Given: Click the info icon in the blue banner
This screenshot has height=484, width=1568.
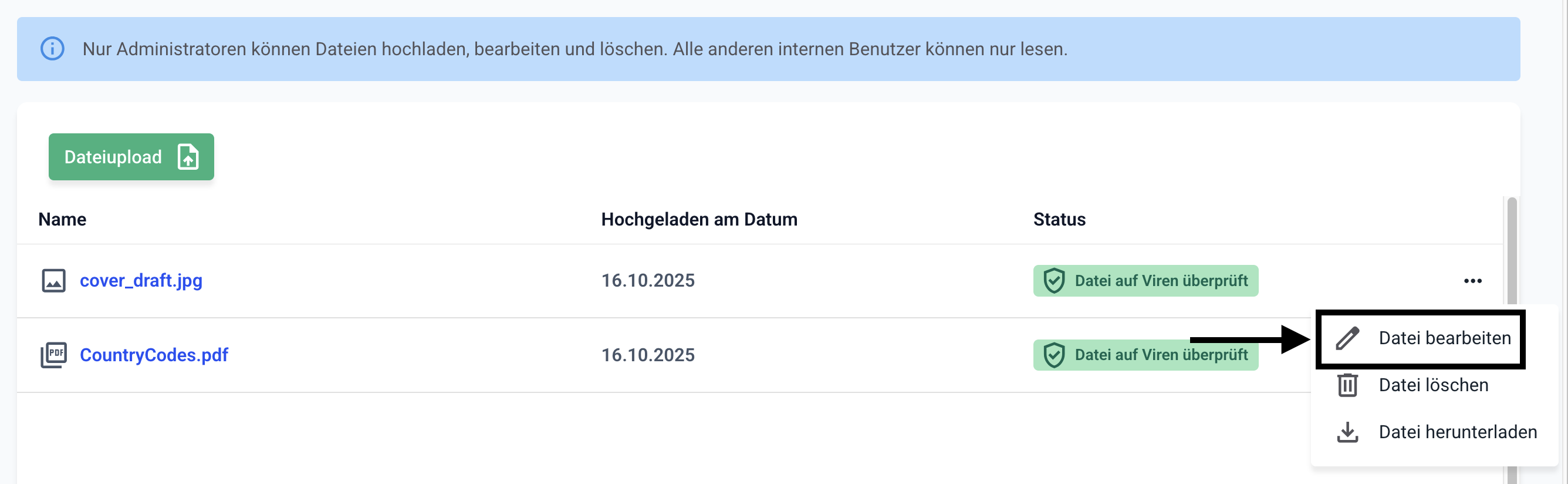Looking at the screenshot, I should tap(52, 49).
